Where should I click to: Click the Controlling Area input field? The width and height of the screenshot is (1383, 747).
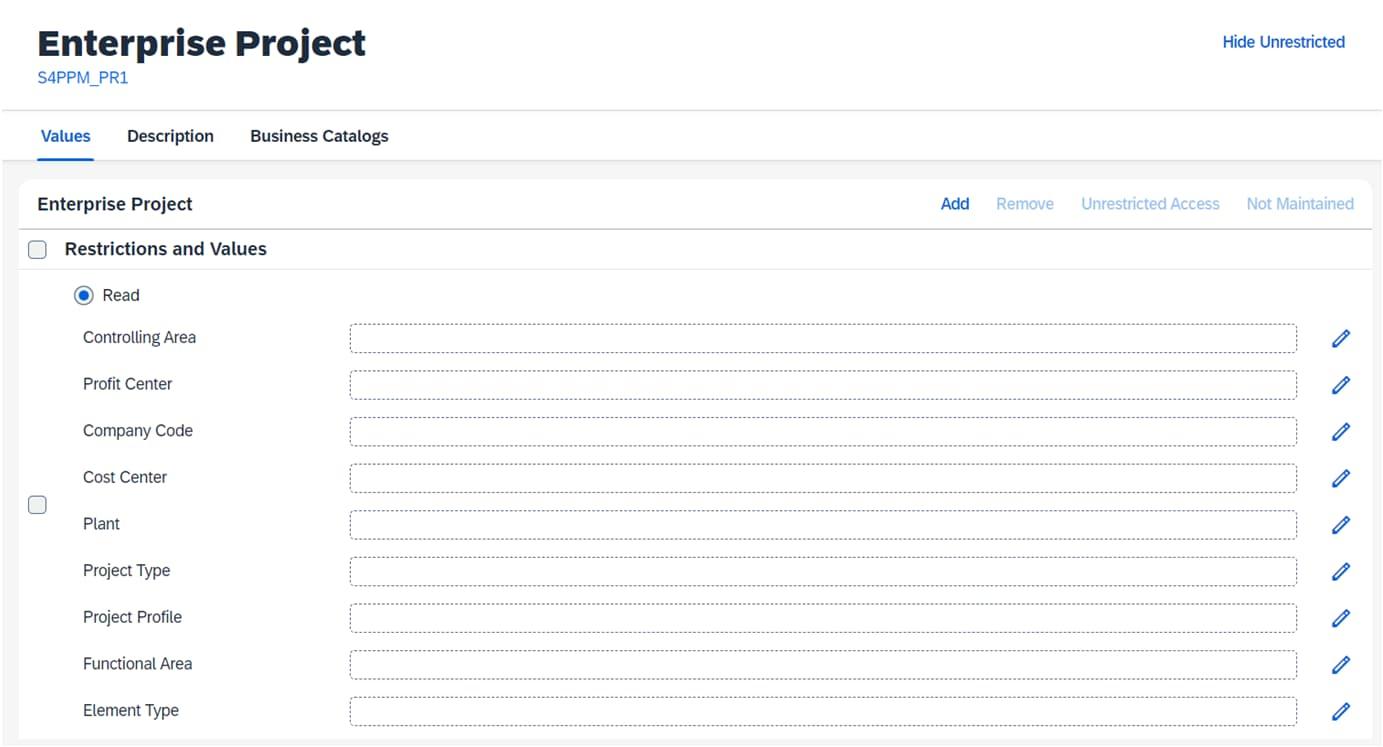(x=822, y=338)
